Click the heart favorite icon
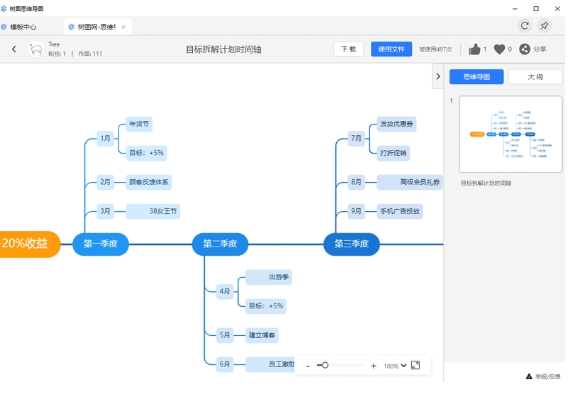The width and height of the screenshot is (568, 393). pyautogui.click(x=499, y=49)
